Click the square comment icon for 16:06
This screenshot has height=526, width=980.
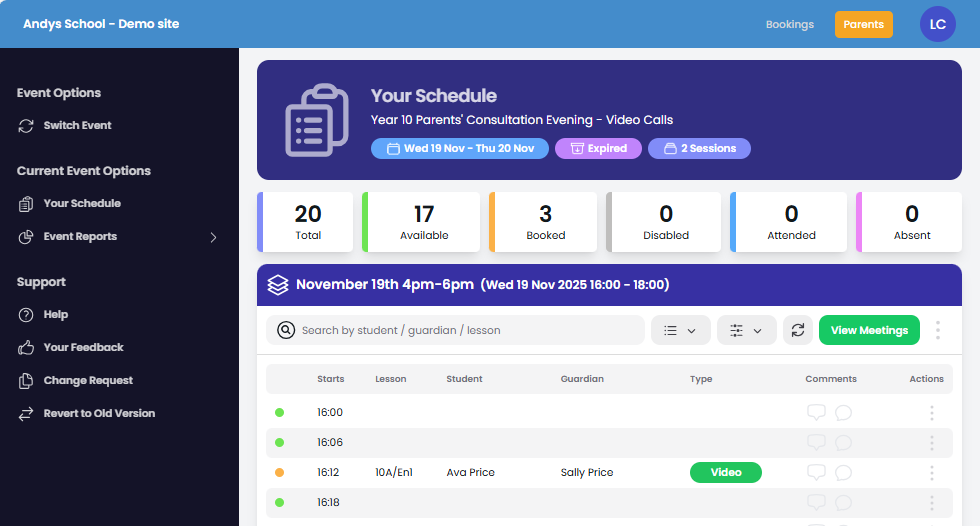(816, 442)
